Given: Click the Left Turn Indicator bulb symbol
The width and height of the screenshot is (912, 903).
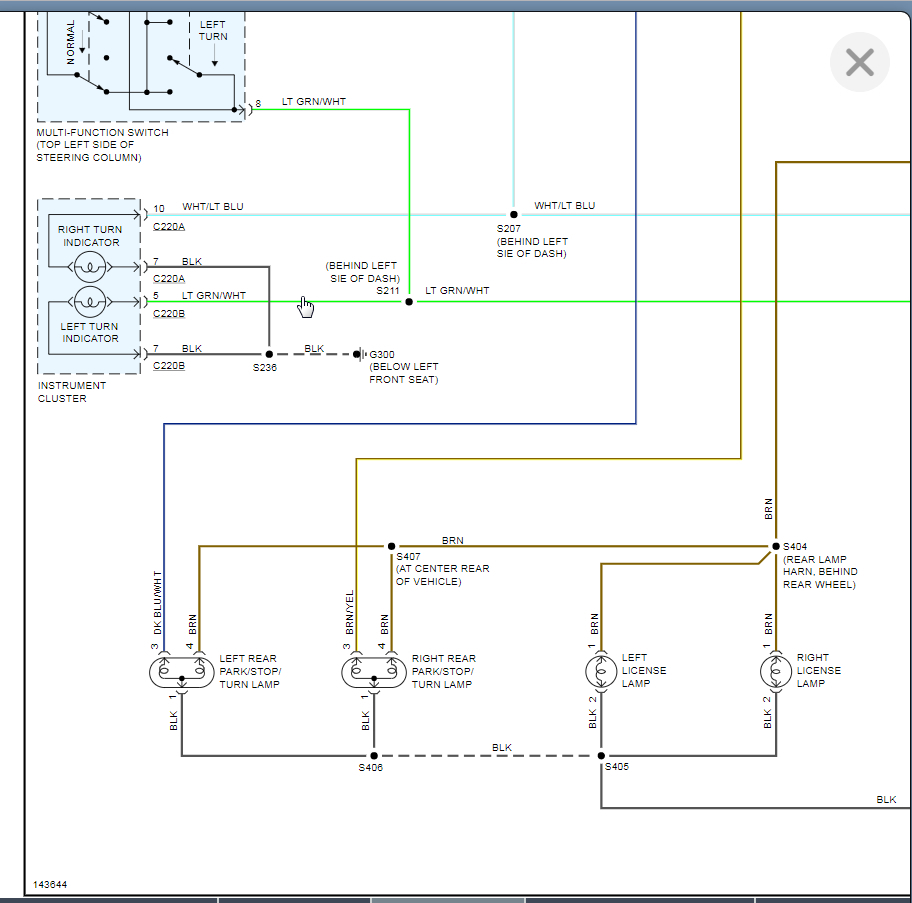Looking at the screenshot, I should click(x=91, y=300).
